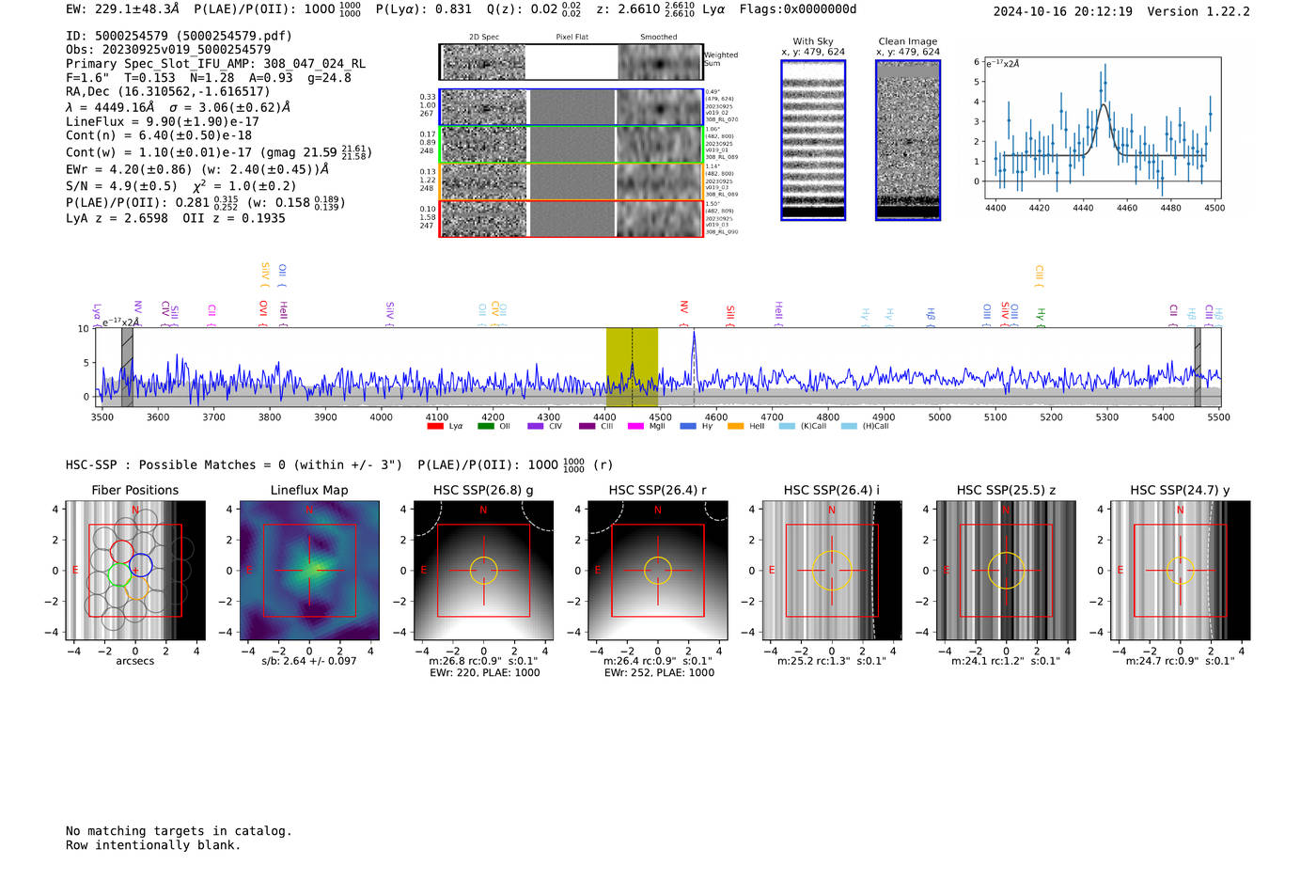Click the Gaussian line-fit plot near 4450Å
The width and height of the screenshot is (1316, 896).
(1102, 129)
